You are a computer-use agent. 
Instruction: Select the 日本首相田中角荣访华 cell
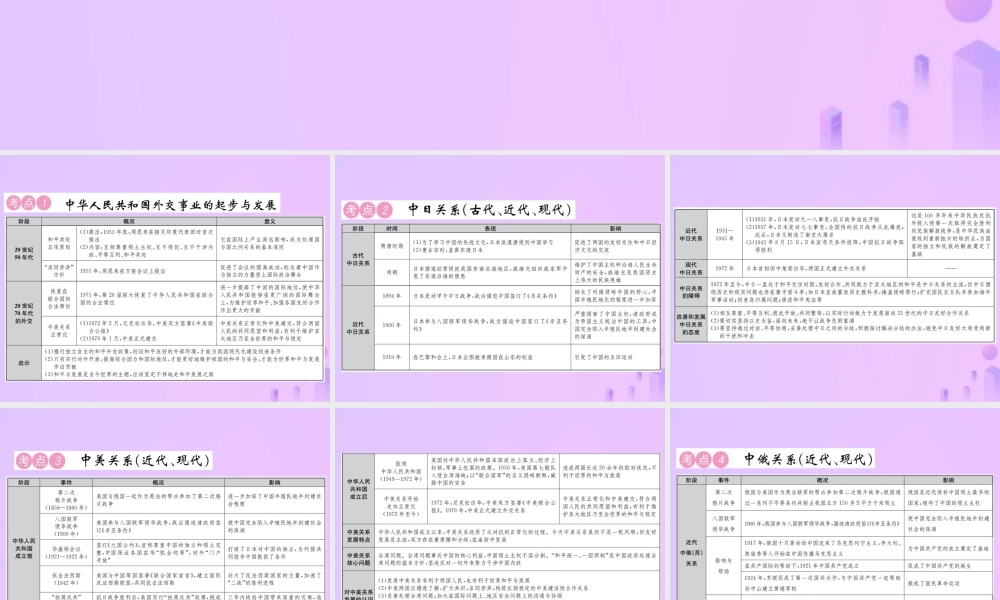click(x=824, y=268)
